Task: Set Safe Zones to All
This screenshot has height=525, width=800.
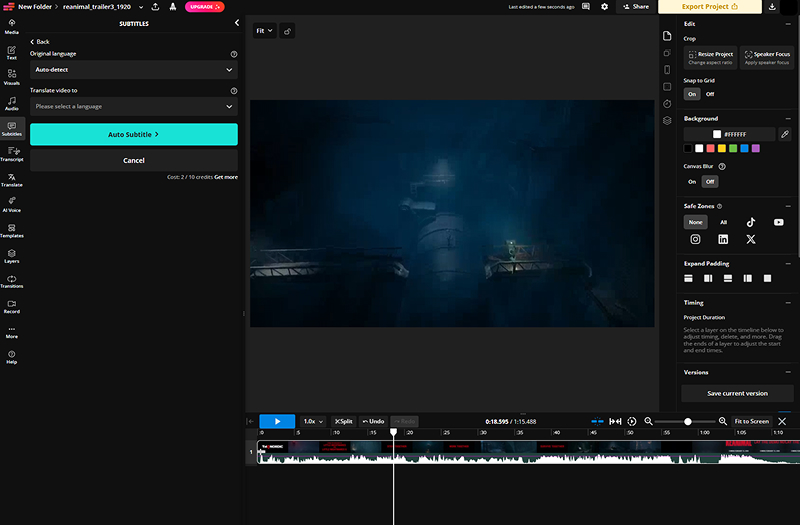Action: (723, 222)
